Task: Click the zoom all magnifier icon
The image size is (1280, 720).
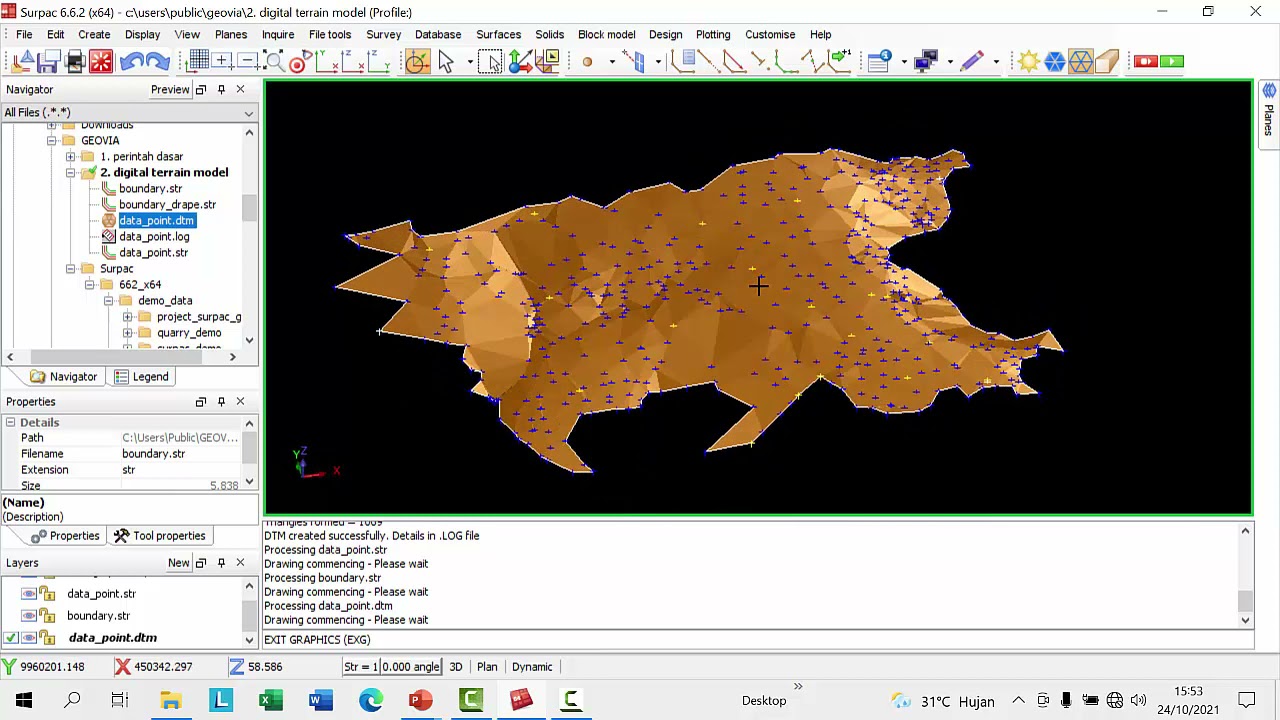Action: 272,62
